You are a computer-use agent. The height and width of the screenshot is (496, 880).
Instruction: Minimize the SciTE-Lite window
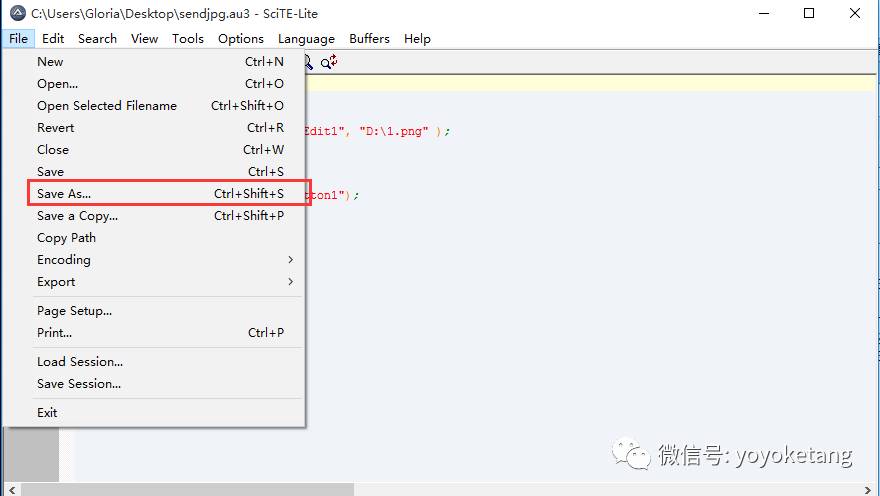pyautogui.click(x=764, y=13)
